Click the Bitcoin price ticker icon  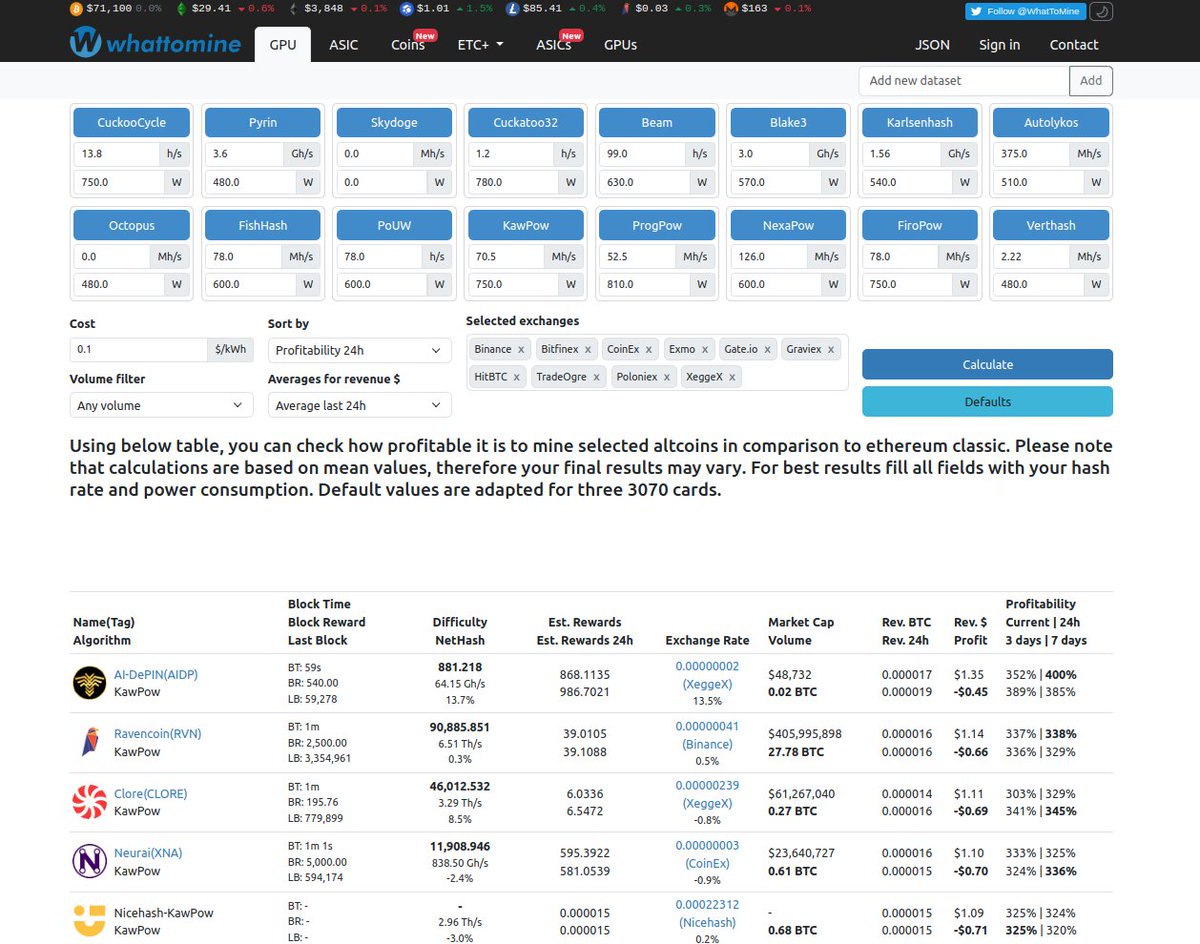click(77, 9)
